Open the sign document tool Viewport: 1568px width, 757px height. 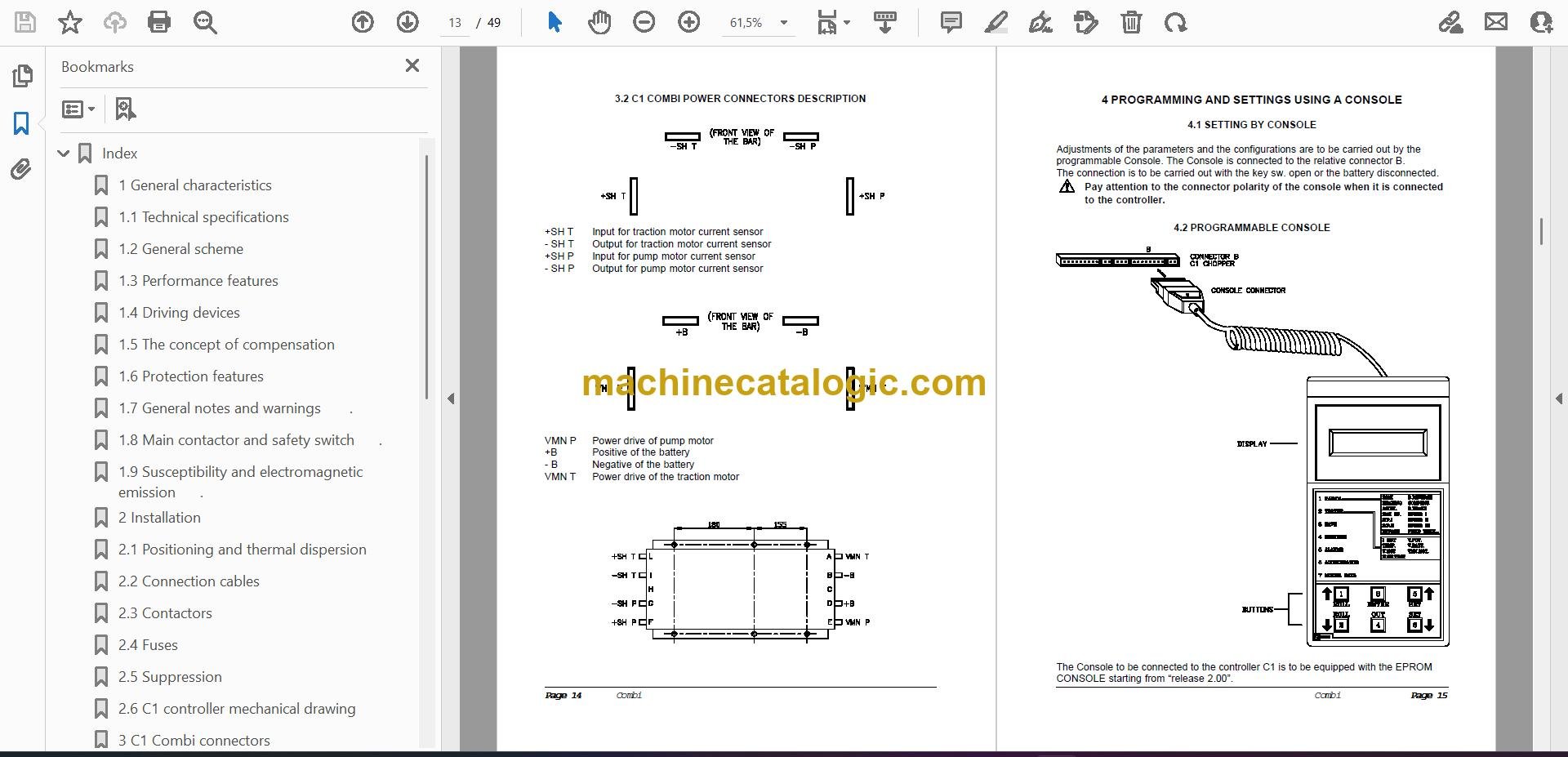pos(1040,22)
